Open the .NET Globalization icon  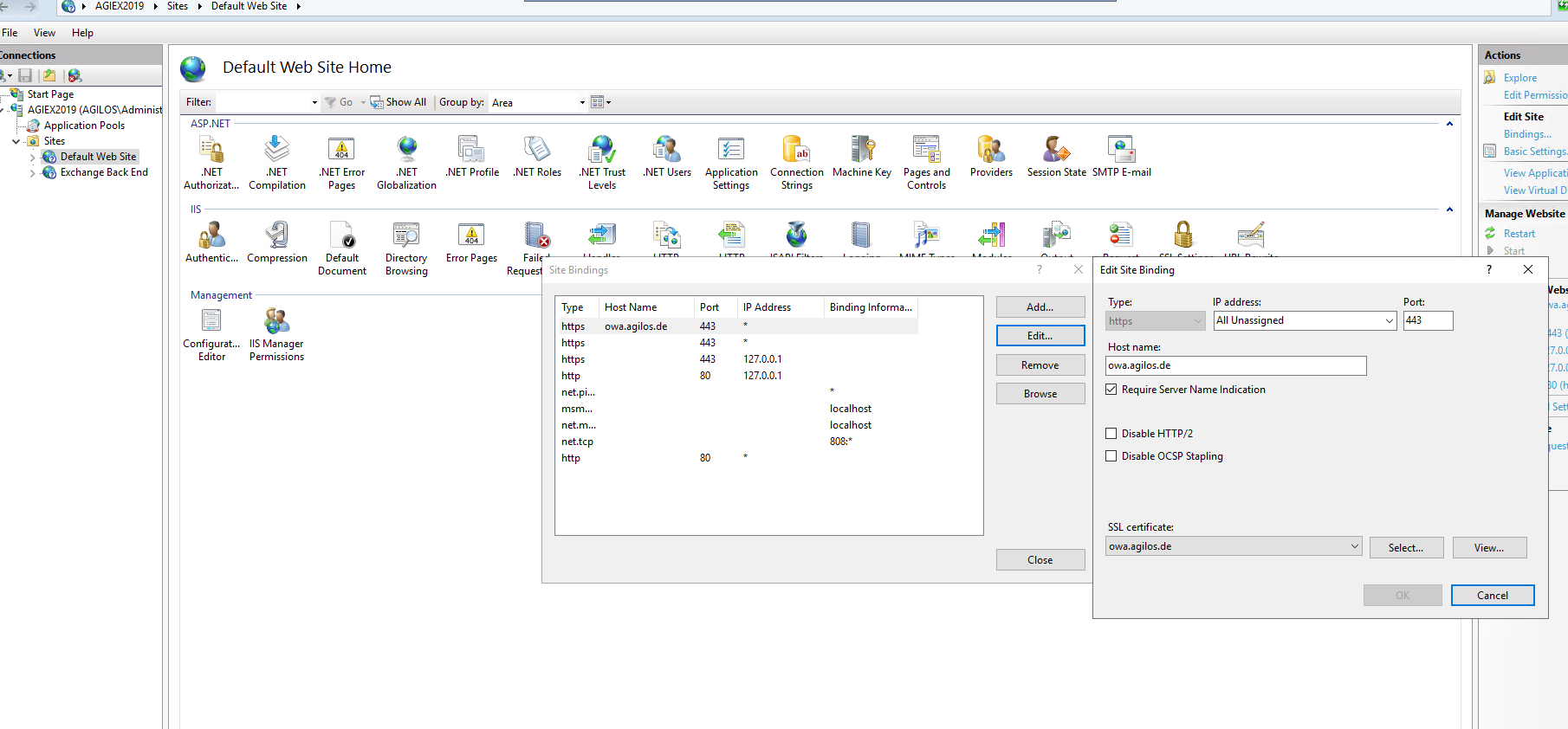tap(407, 162)
